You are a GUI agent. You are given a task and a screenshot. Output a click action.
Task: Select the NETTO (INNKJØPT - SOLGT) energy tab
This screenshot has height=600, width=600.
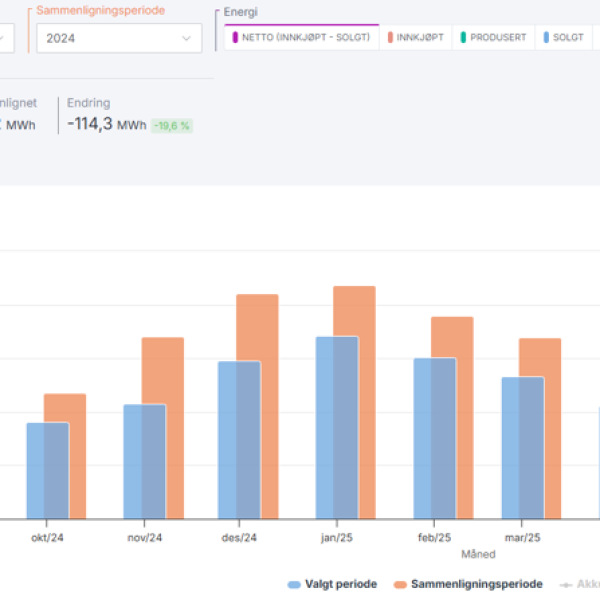pos(301,37)
